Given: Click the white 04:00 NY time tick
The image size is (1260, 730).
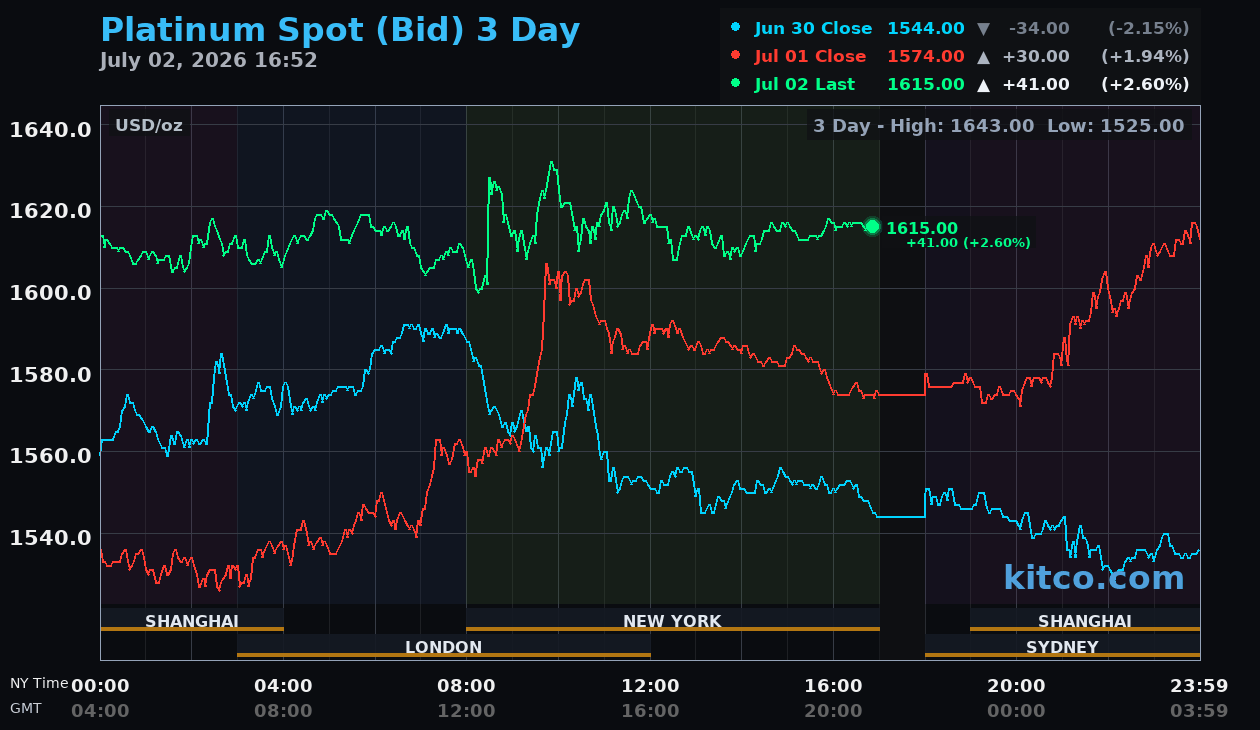Looking at the screenshot, I should [283, 686].
